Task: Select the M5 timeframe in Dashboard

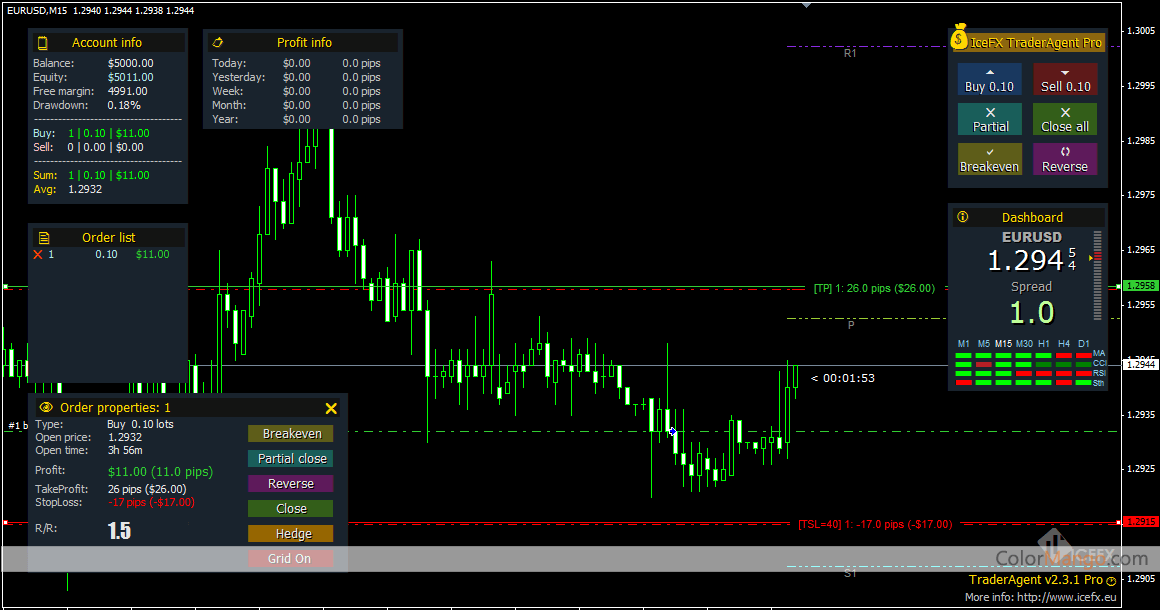Action: [x=983, y=344]
